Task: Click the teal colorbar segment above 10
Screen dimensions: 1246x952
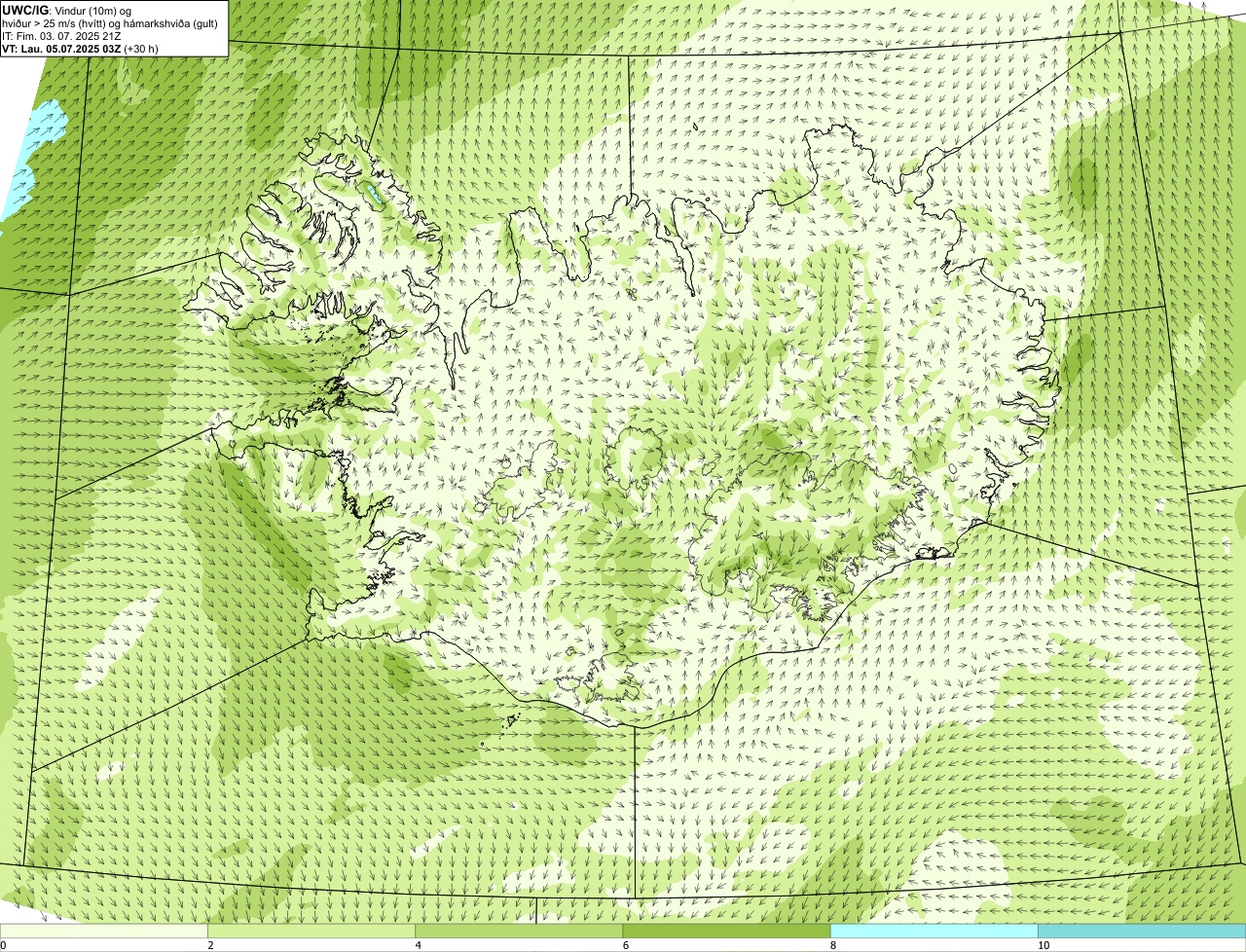Action: coord(1142,931)
